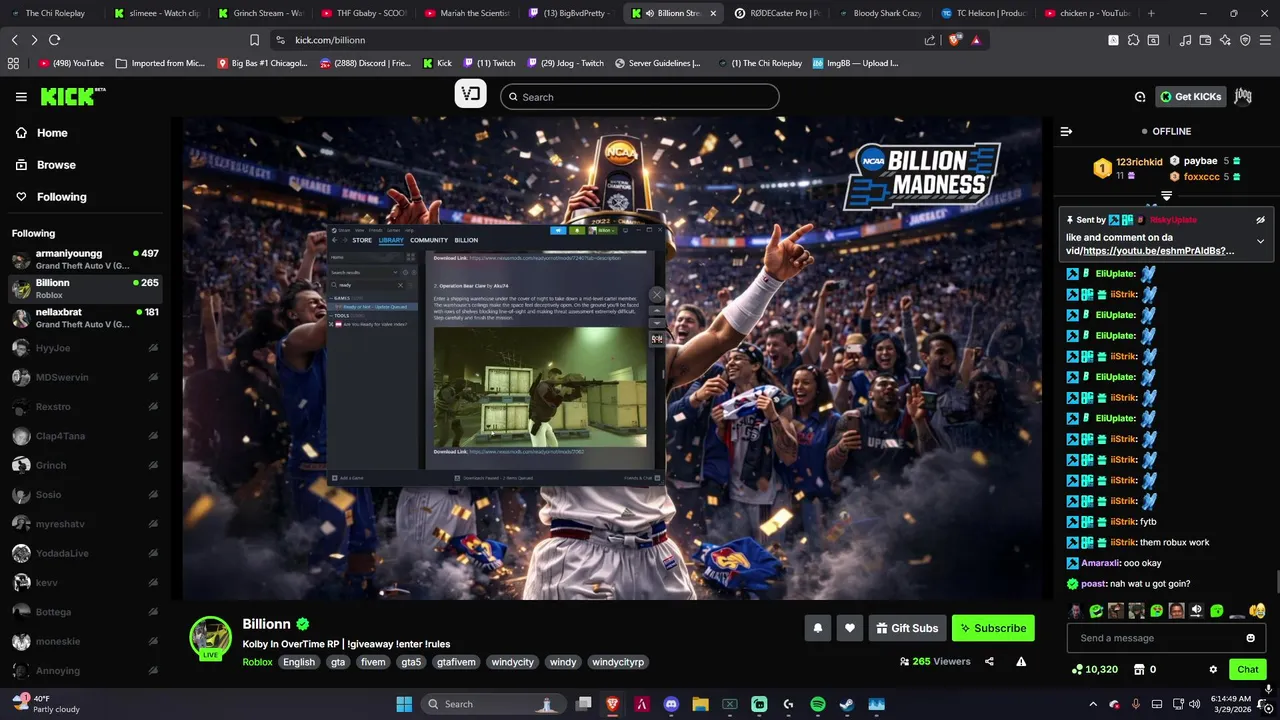Viewport: 1280px width, 720px height.
Task: Open the jdog profile avatar menu
Action: 1243,96
